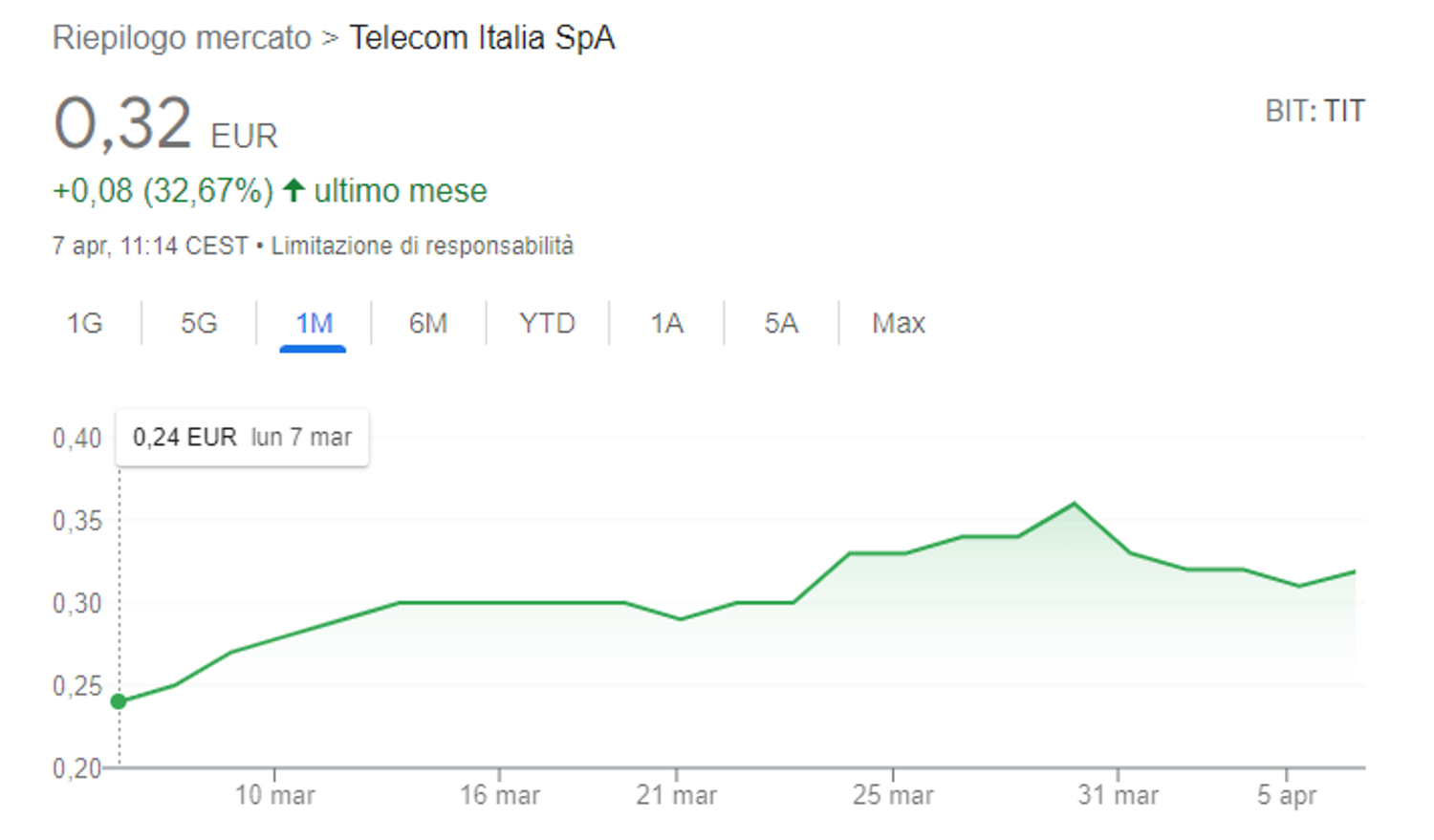
Task: Switch to the YTD view
Action: 546,323
